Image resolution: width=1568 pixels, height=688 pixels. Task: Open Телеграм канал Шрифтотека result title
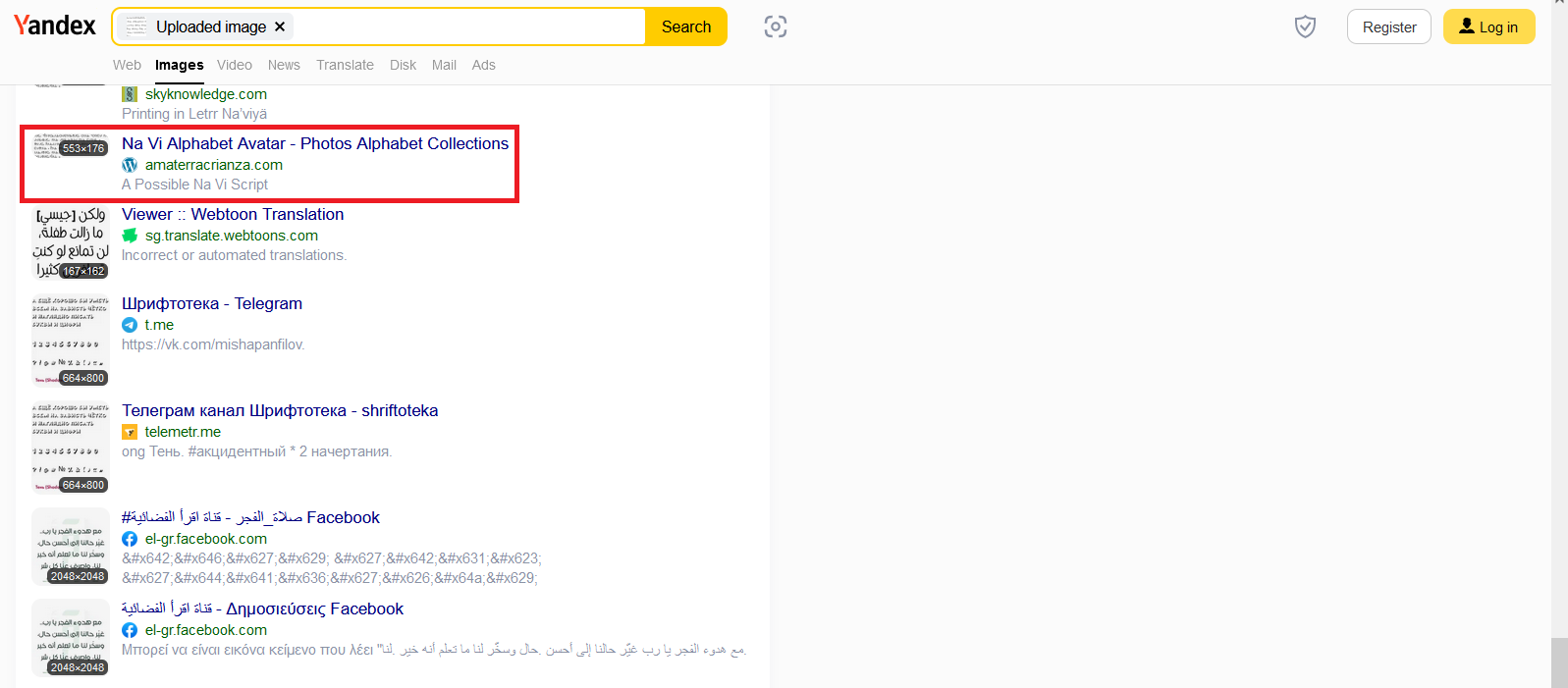tap(280, 410)
